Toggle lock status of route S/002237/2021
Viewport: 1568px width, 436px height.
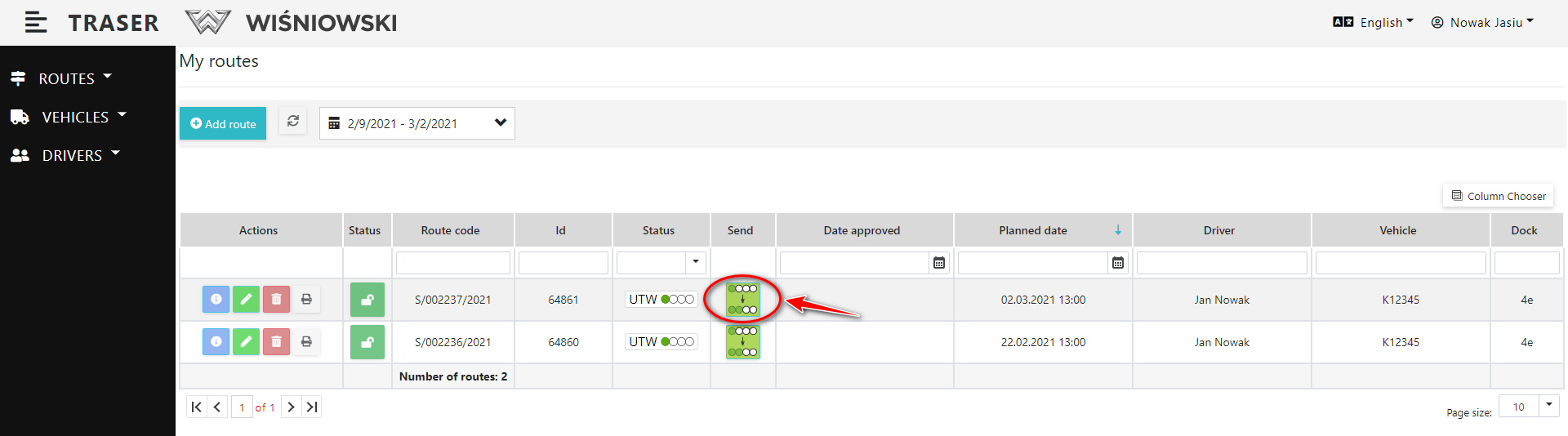click(x=367, y=300)
